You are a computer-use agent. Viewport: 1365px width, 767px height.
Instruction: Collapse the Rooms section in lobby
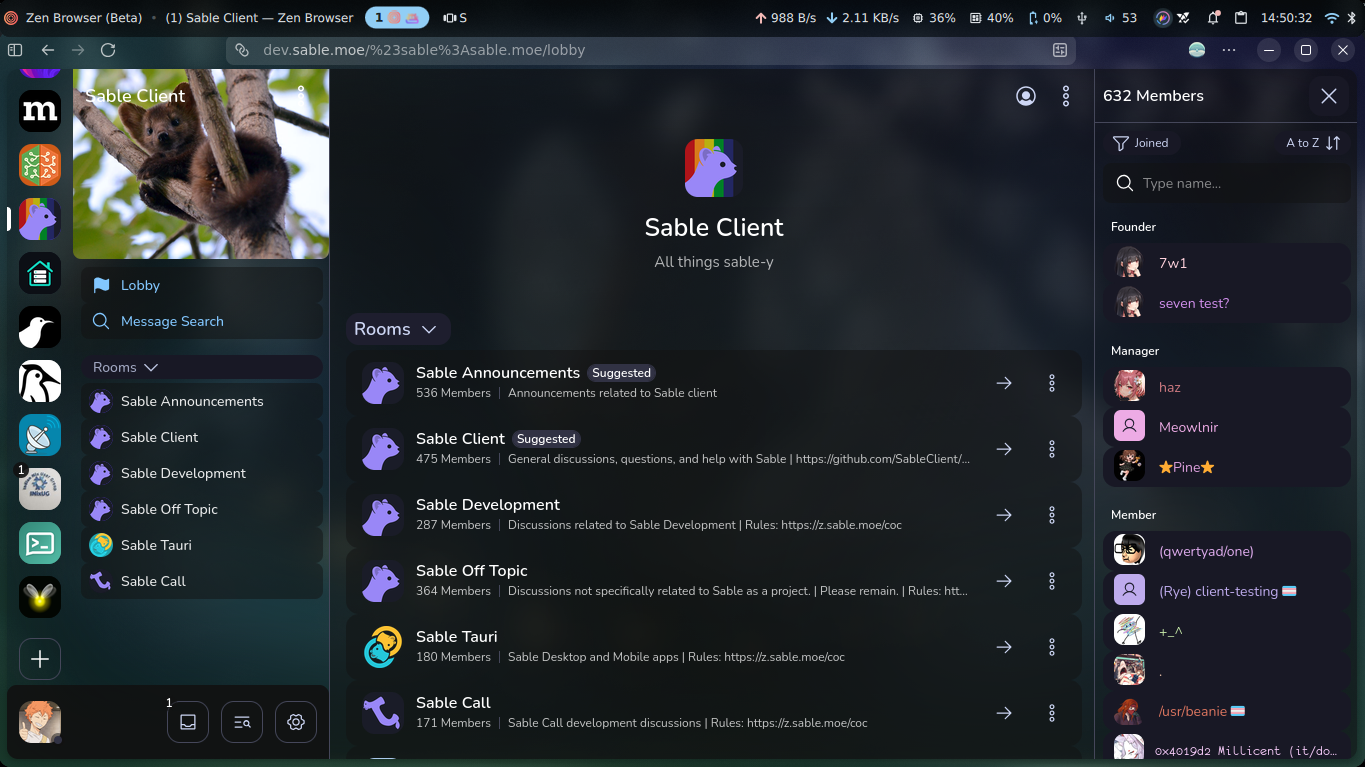tap(397, 329)
